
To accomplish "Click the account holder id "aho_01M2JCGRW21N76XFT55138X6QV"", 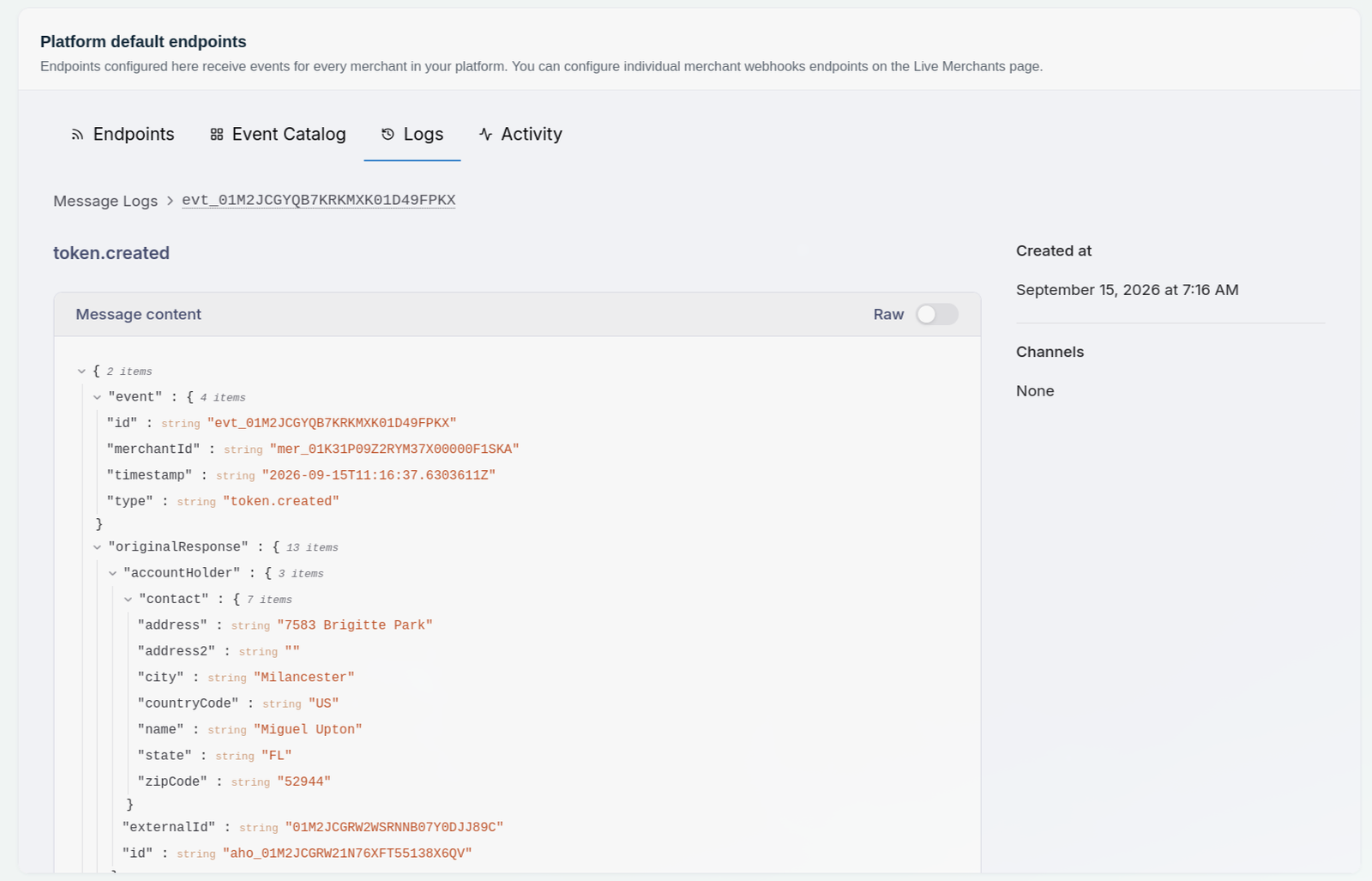I will 347,854.
